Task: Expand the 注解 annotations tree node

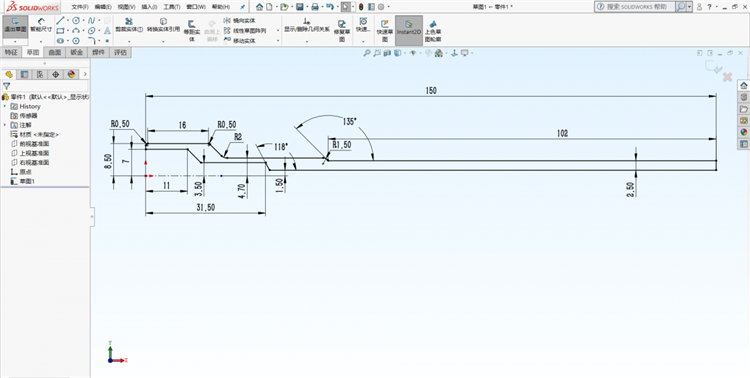Action: pyautogui.click(x=5, y=125)
